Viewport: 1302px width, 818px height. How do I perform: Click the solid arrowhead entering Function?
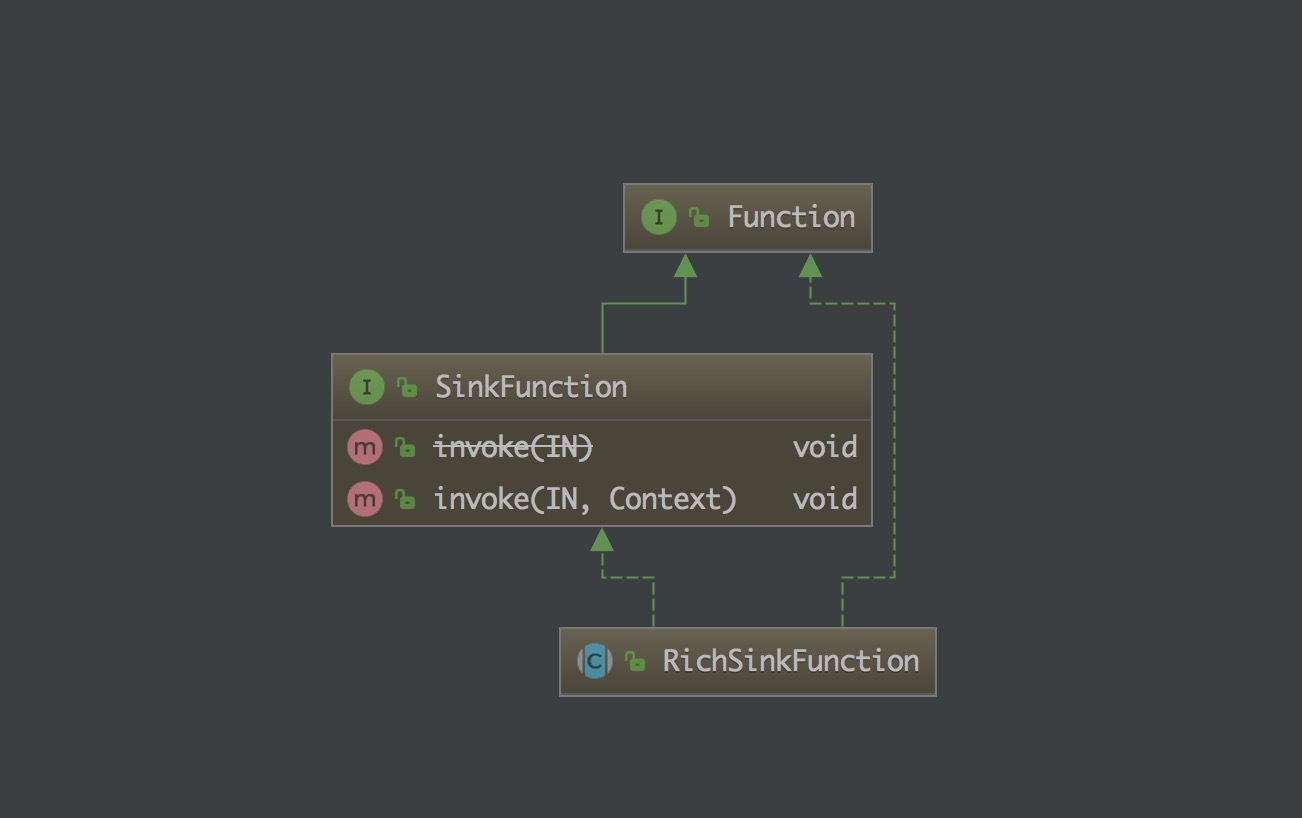click(685, 265)
